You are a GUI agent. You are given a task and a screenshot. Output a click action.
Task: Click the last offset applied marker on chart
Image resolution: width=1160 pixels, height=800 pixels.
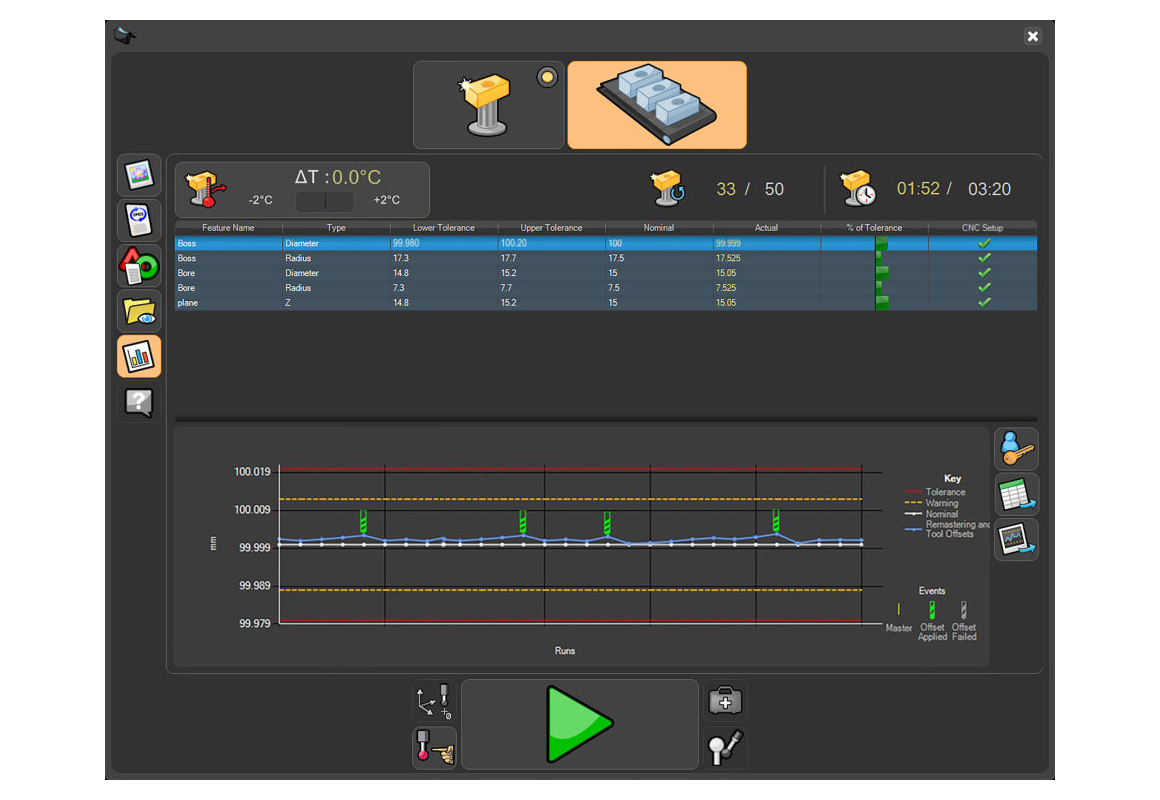pyautogui.click(x=776, y=520)
